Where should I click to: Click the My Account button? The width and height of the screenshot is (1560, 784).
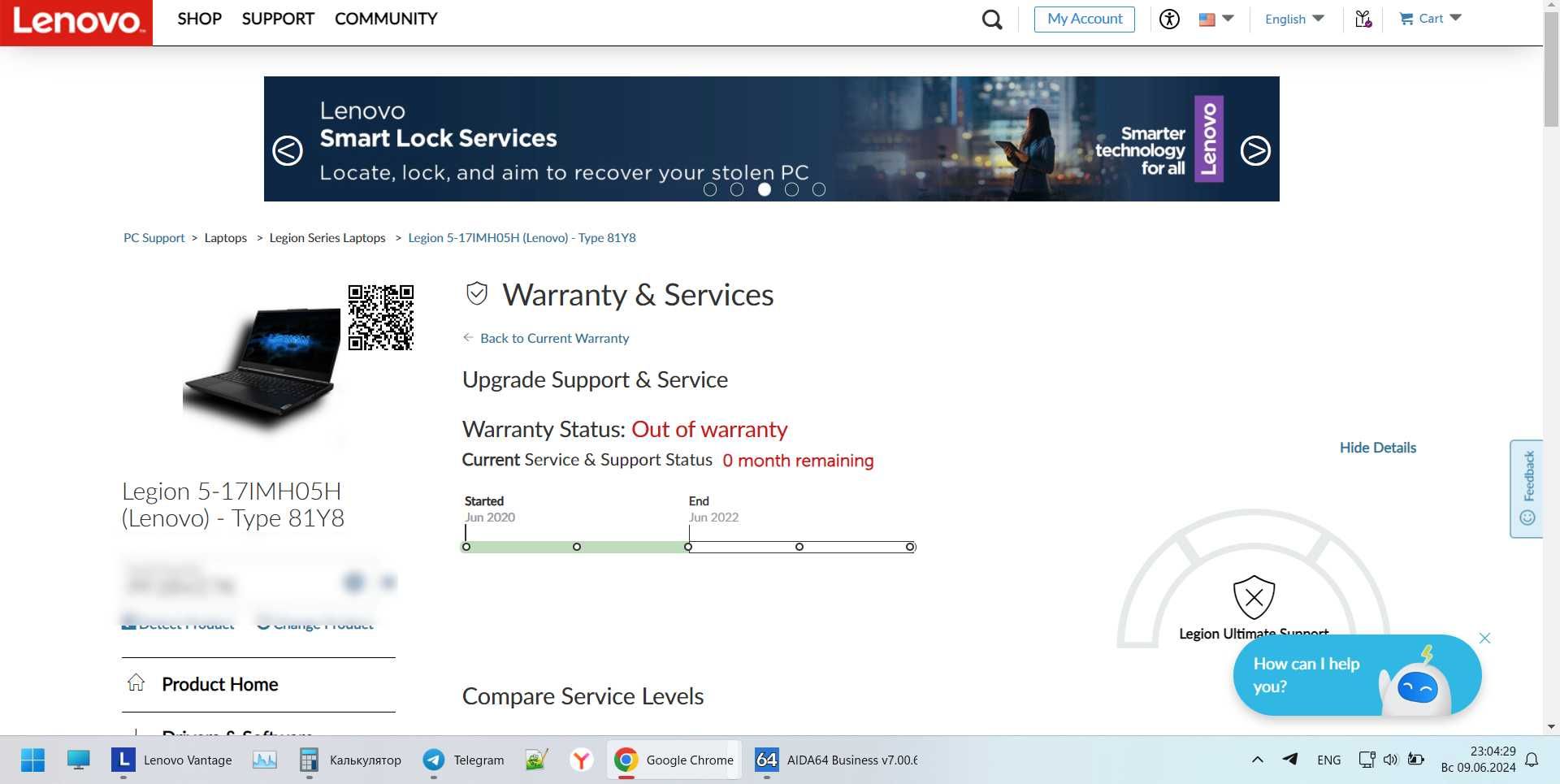tap(1085, 19)
